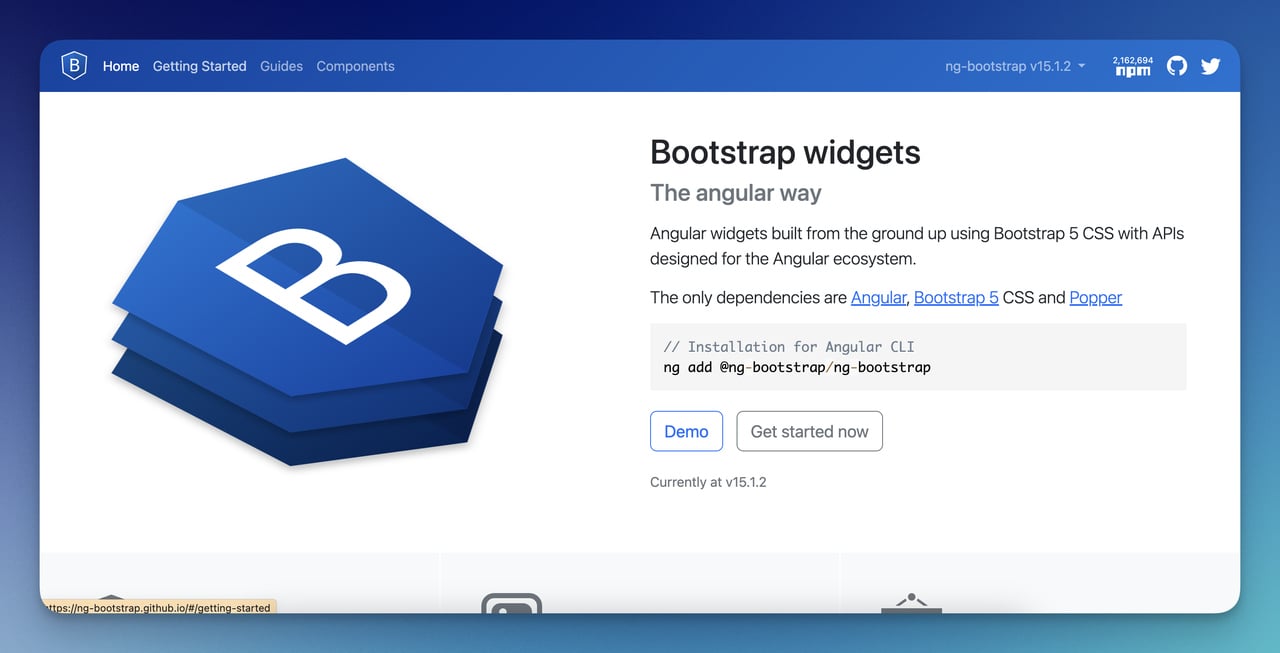This screenshot has width=1280, height=653.
Task: Click the Demo button
Action: pos(686,431)
